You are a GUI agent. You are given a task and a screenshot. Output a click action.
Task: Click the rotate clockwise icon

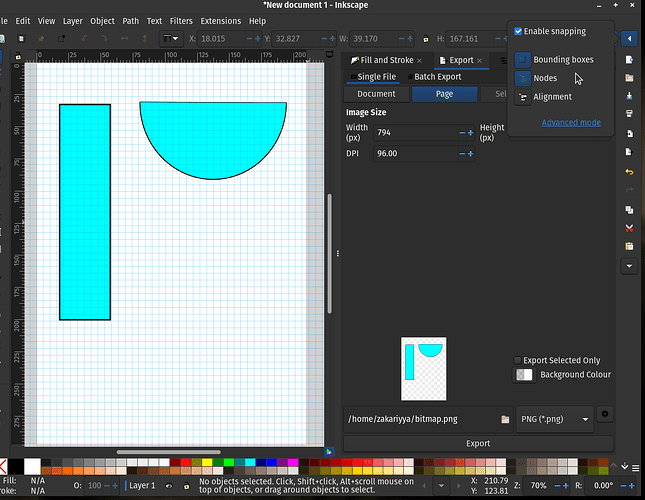104,39
